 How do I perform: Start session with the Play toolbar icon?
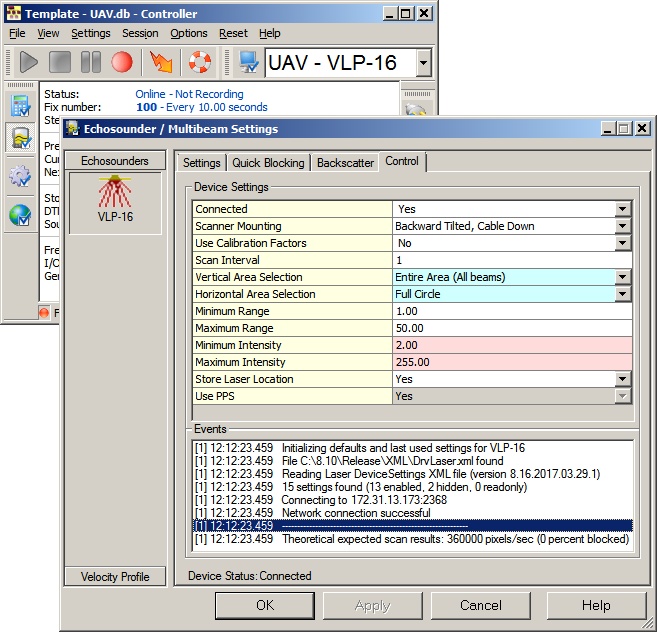tap(29, 62)
